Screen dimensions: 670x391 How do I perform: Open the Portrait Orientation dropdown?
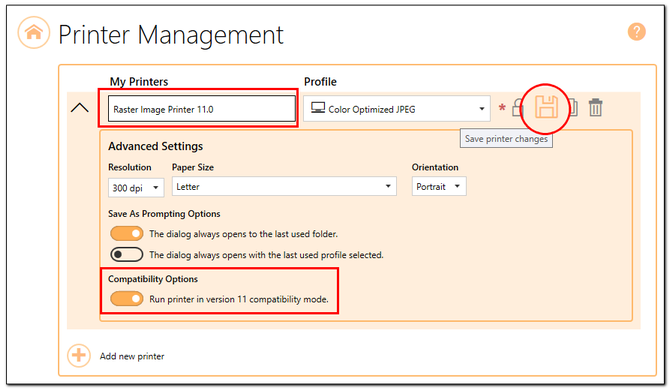(439, 186)
